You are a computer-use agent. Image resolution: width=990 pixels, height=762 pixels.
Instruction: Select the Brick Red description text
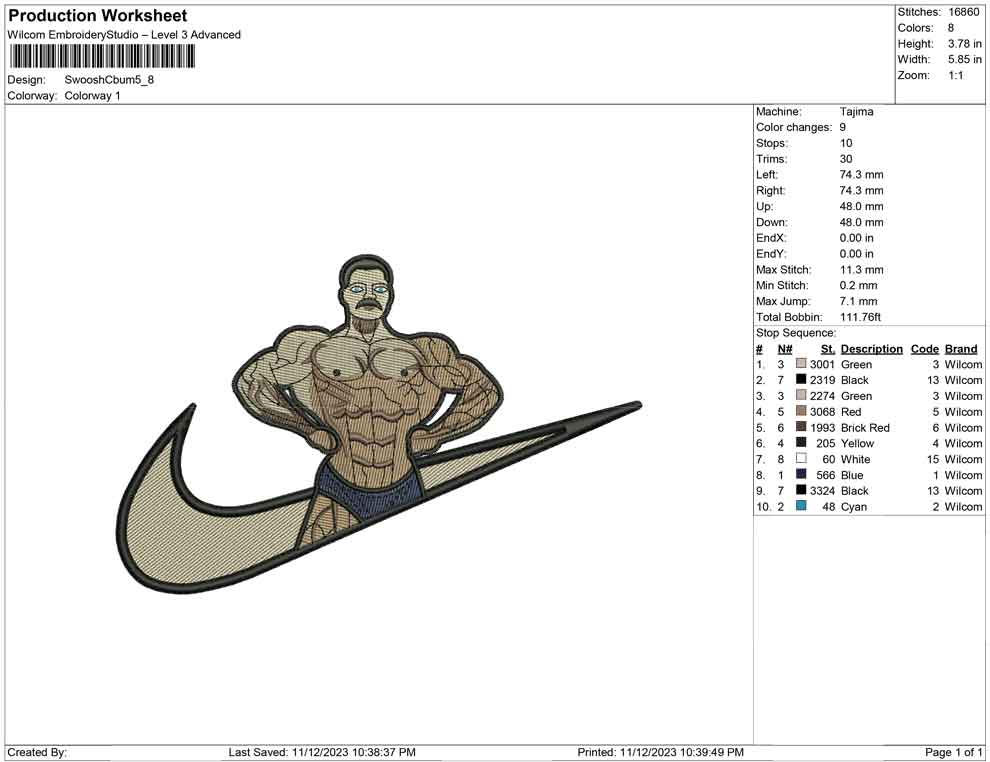(865, 427)
